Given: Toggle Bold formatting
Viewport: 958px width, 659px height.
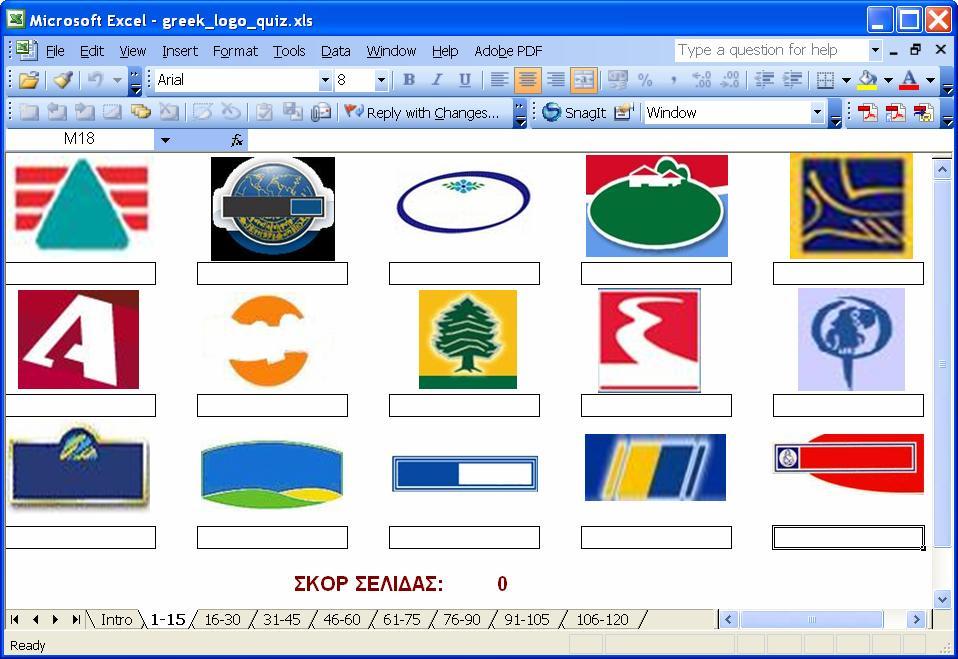Looking at the screenshot, I should [409, 80].
